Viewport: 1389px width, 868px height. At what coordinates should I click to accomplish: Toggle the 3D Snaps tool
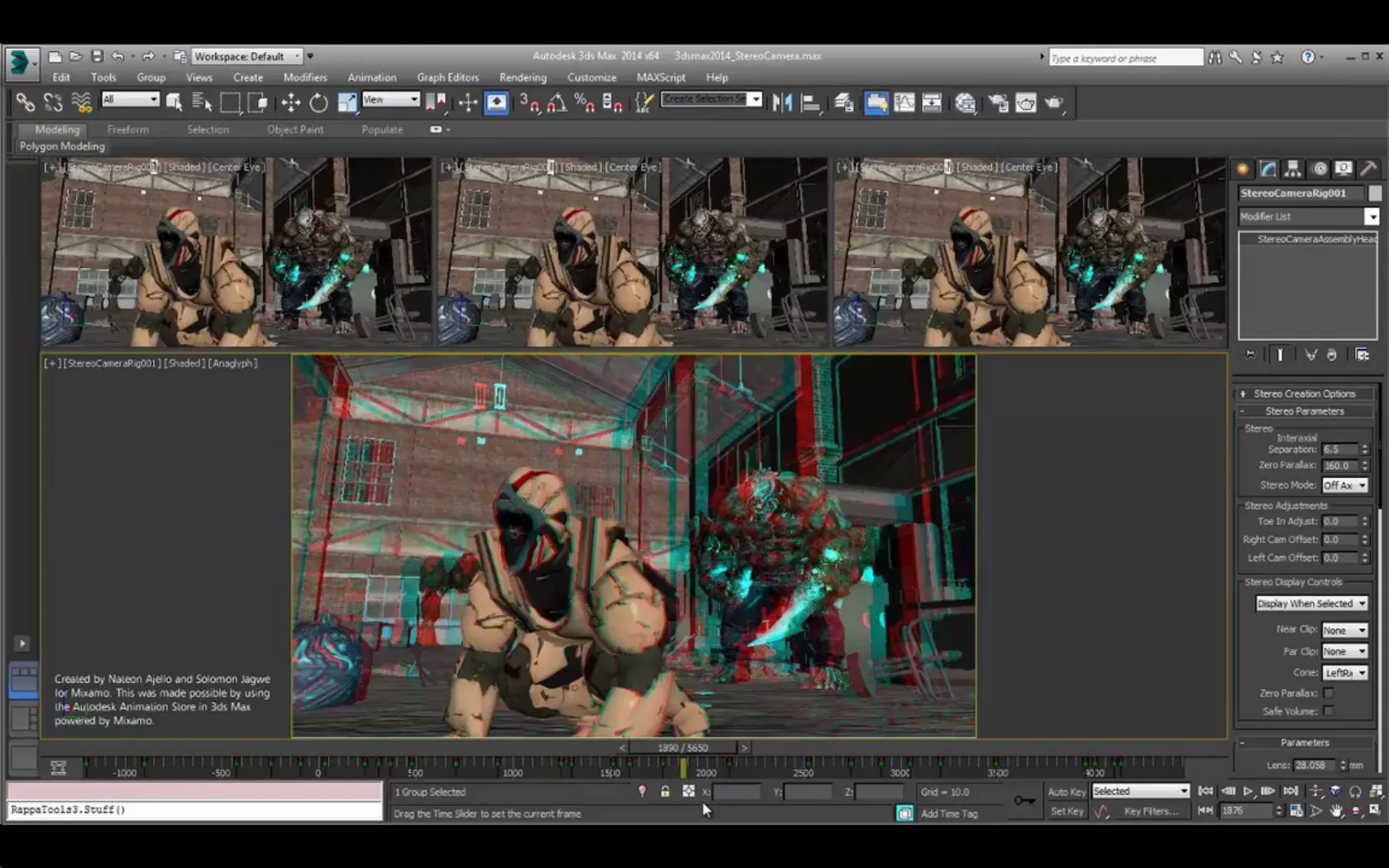tap(529, 103)
